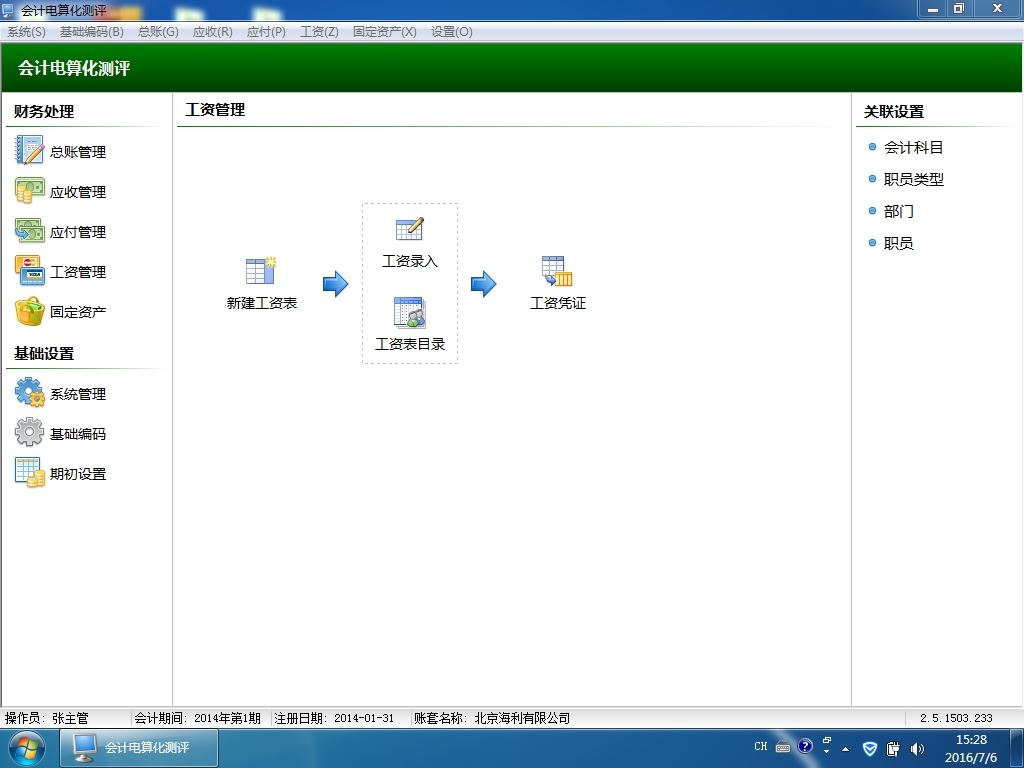Click 工资表目录 icon

point(409,312)
